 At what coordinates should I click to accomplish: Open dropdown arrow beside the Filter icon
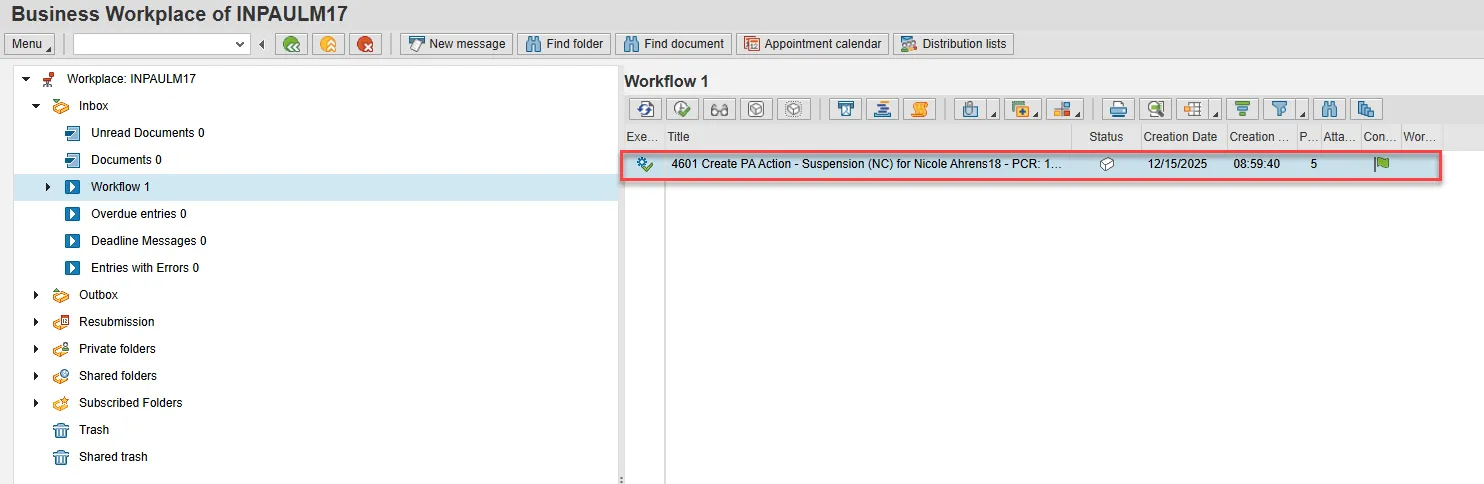click(1303, 114)
